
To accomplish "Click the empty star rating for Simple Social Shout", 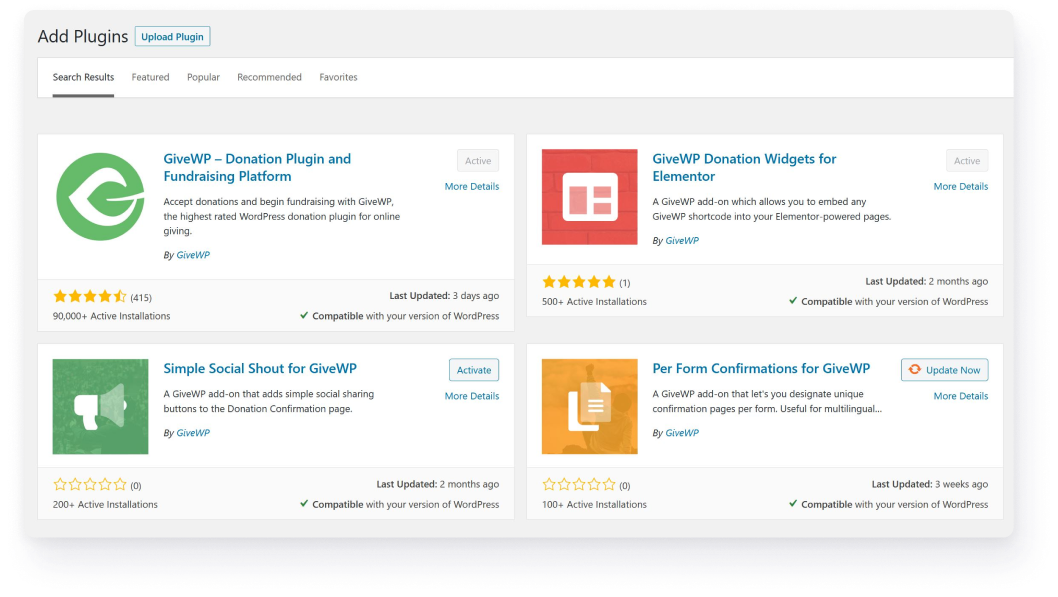I will (x=90, y=485).
